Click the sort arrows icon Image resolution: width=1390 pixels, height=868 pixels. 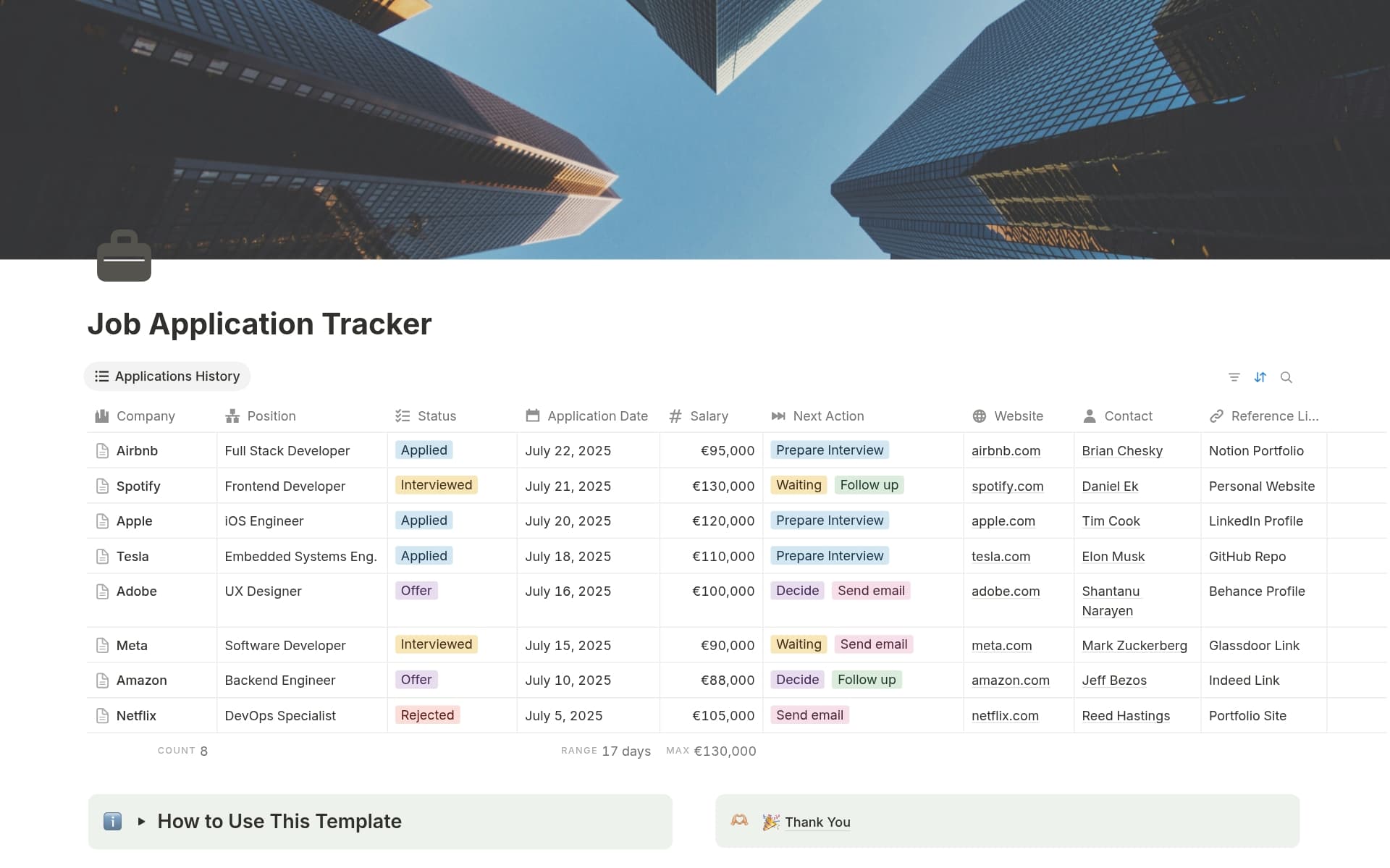pyautogui.click(x=1260, y=377)
